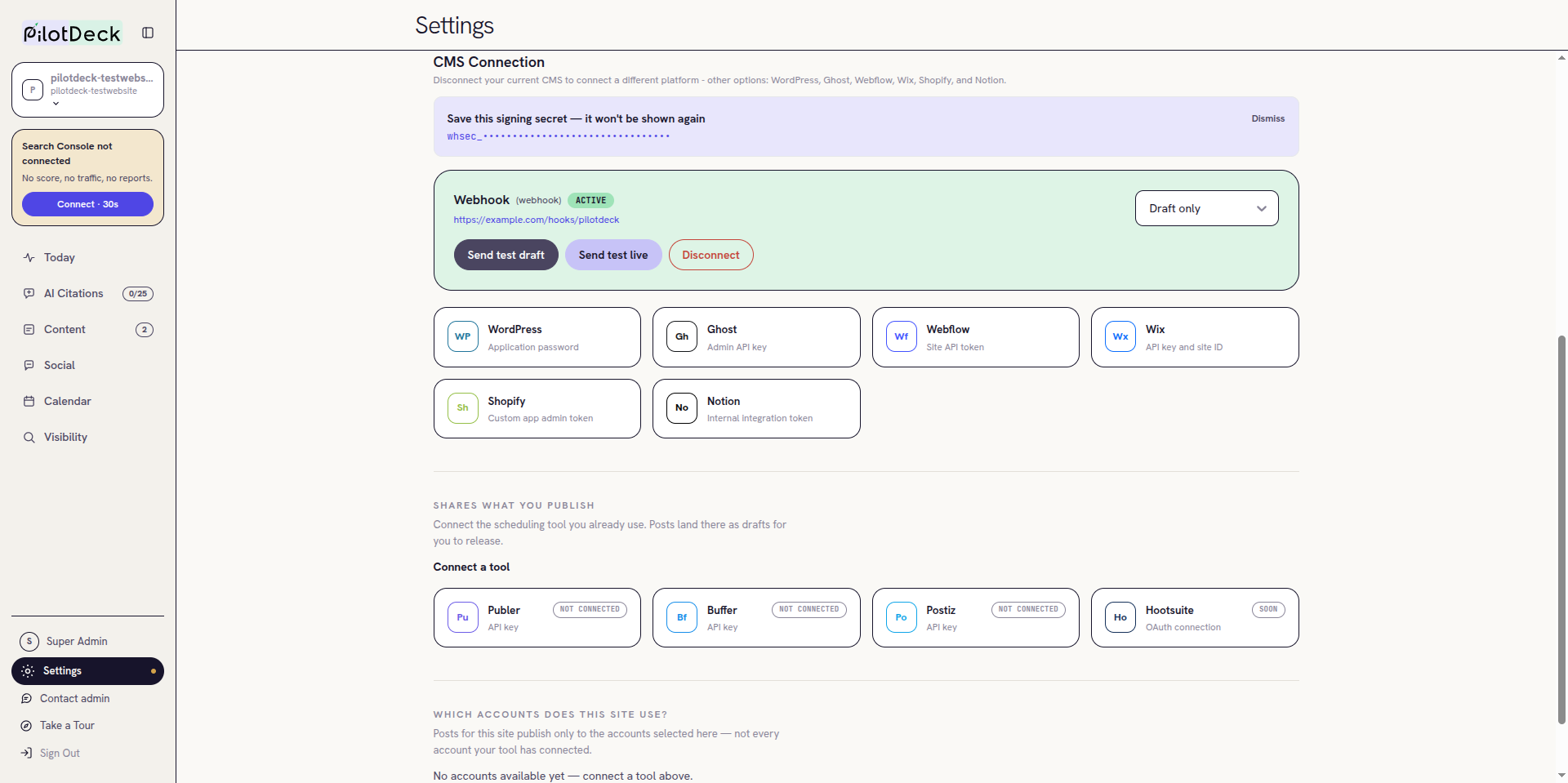Click Notion No icon
1568x783 pixels.
[x=682, y=407]
